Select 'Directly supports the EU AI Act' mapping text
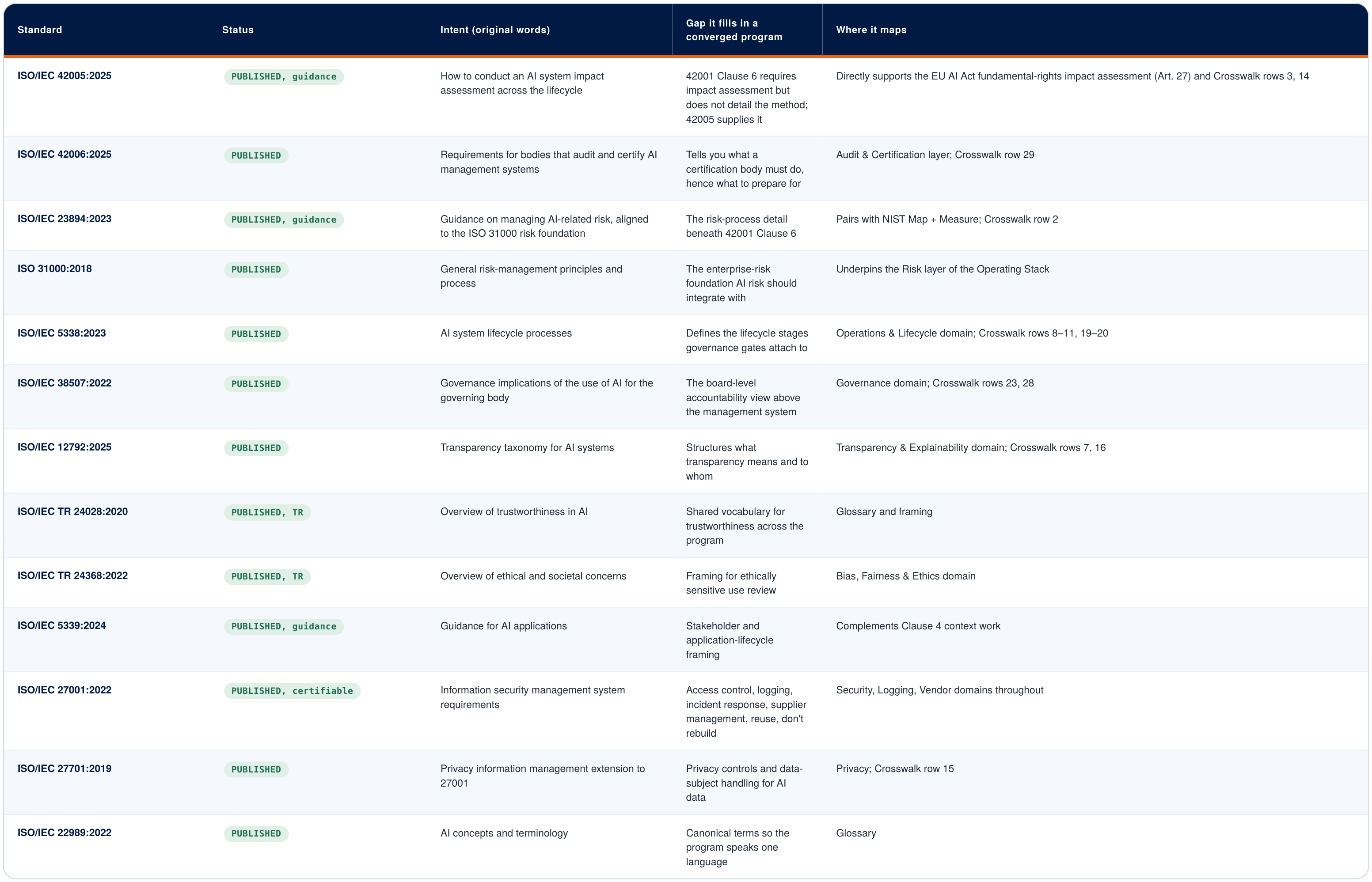This screenshot has width=1372, height=882. 1072,76
